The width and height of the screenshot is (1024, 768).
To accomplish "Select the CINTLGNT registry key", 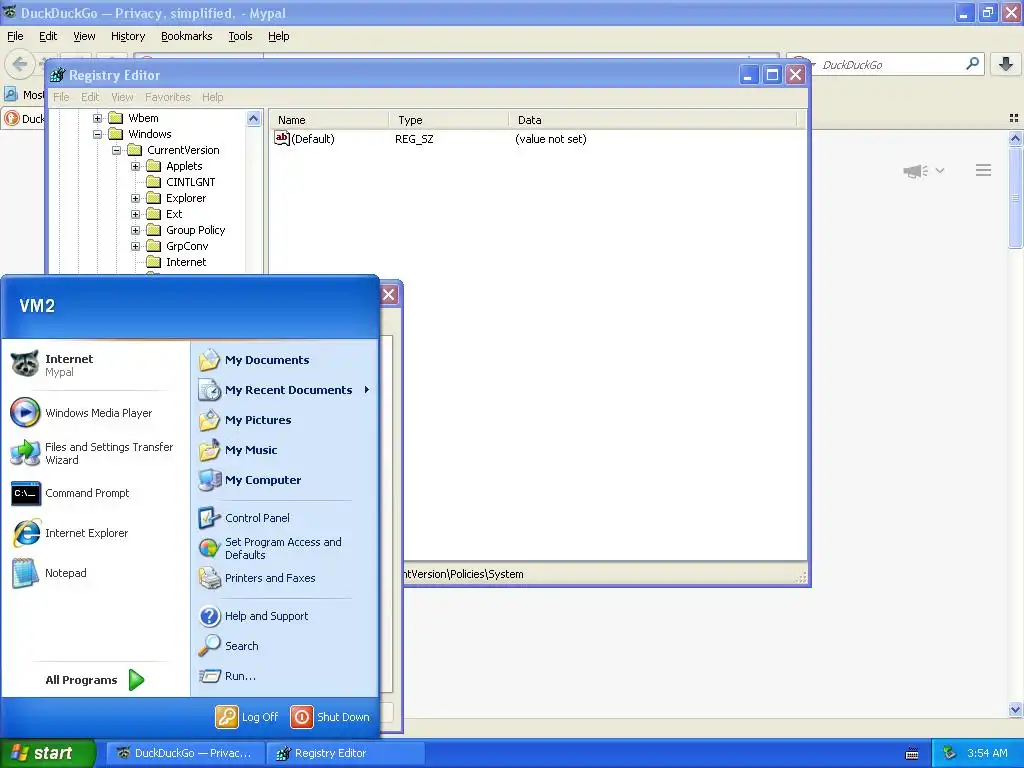I will point(190,182).
